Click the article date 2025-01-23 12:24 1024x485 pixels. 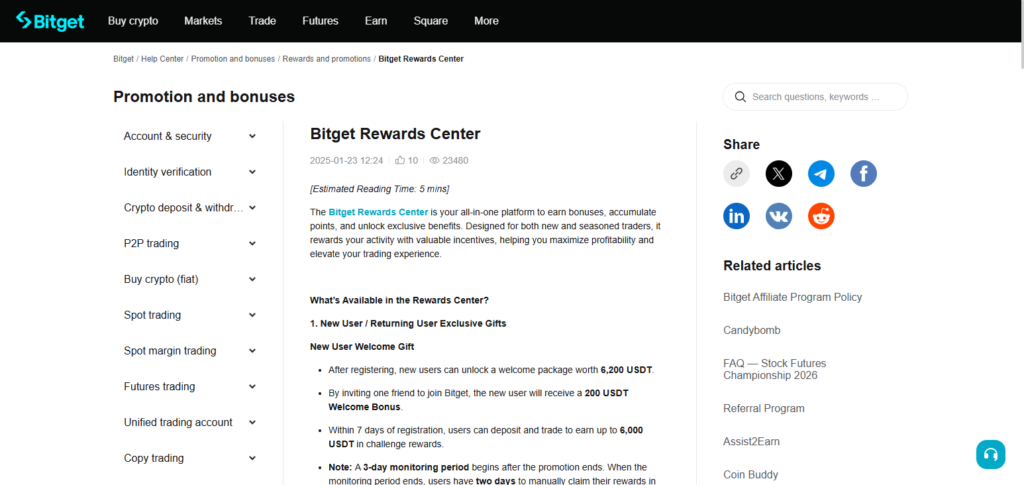coord(346,160)
